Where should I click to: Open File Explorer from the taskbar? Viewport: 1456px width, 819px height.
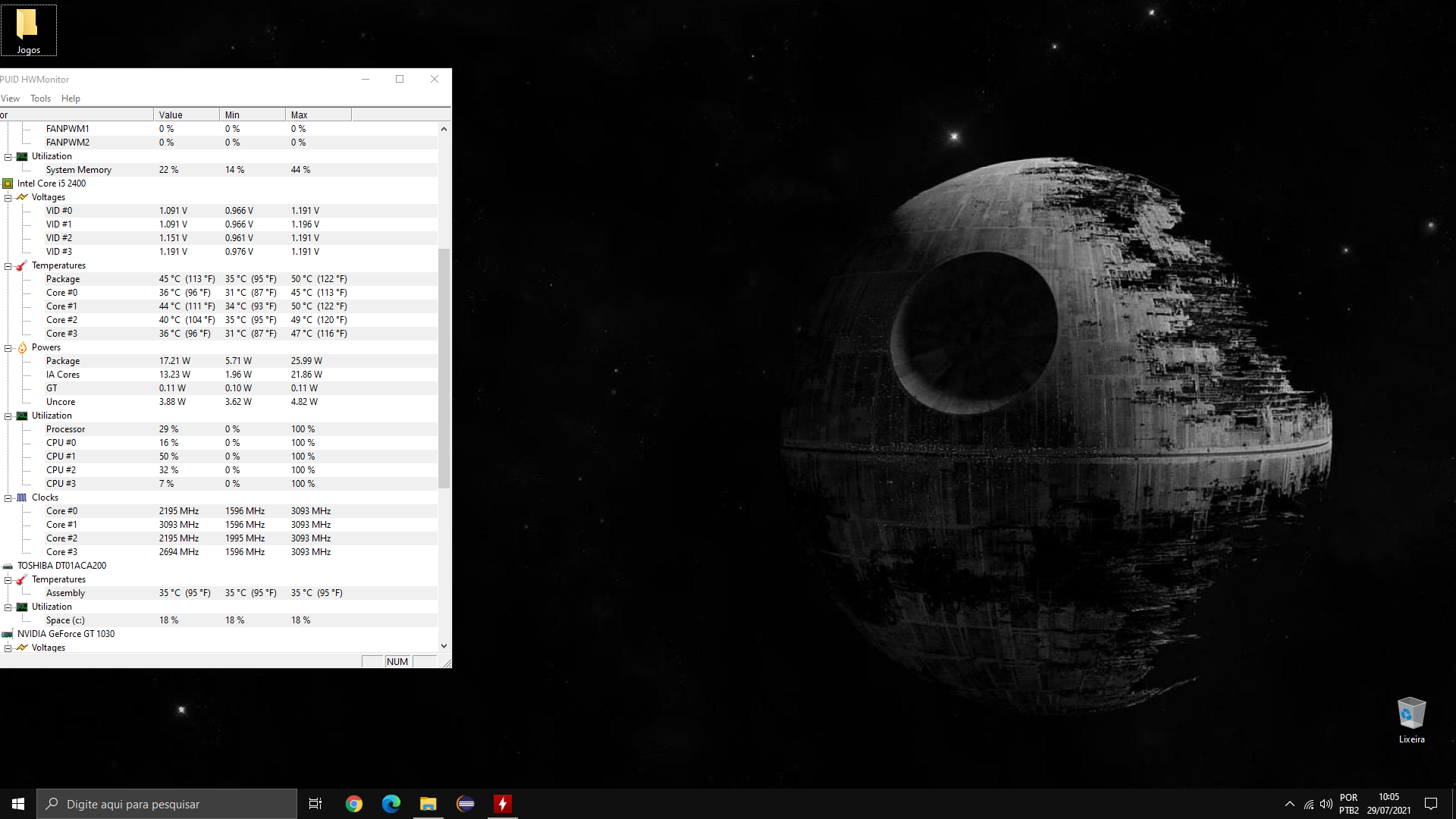click(428, 804)
